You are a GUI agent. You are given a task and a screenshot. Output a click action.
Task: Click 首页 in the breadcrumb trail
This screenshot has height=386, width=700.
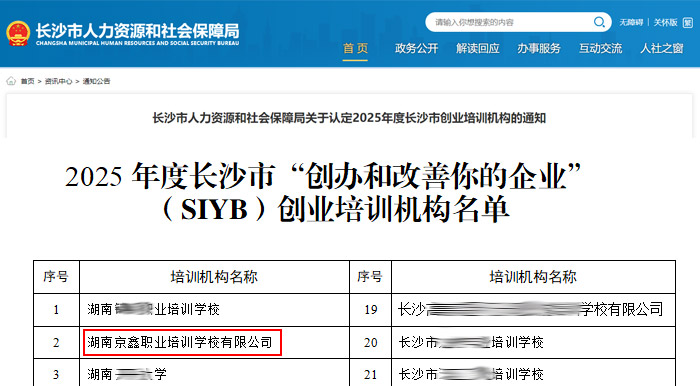[x=27, y=81]
